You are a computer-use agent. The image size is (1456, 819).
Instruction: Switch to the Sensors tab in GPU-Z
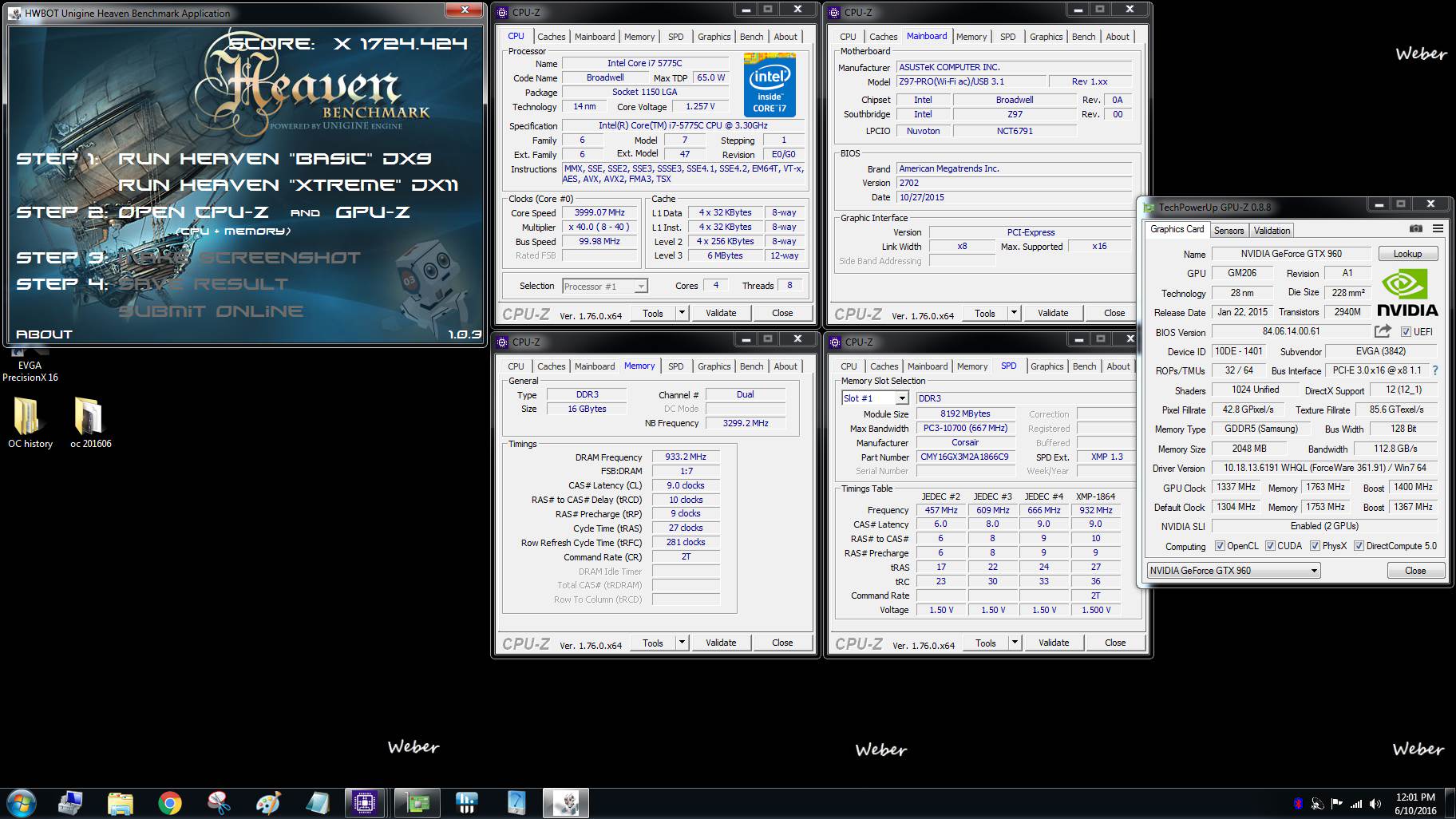click(x=1228, y=230)
